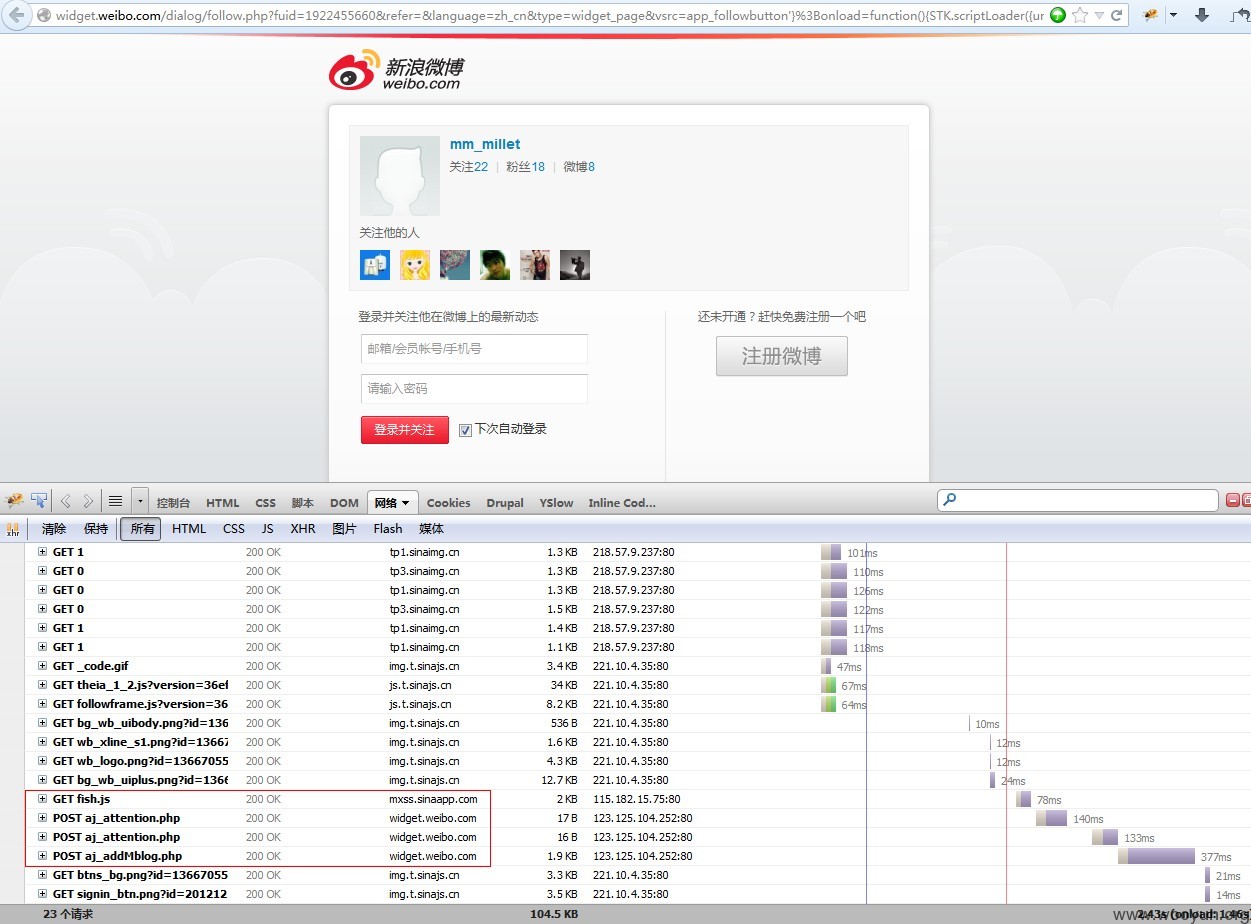
Task: Open the browser downloads arrow icon
Action: 1202,15
